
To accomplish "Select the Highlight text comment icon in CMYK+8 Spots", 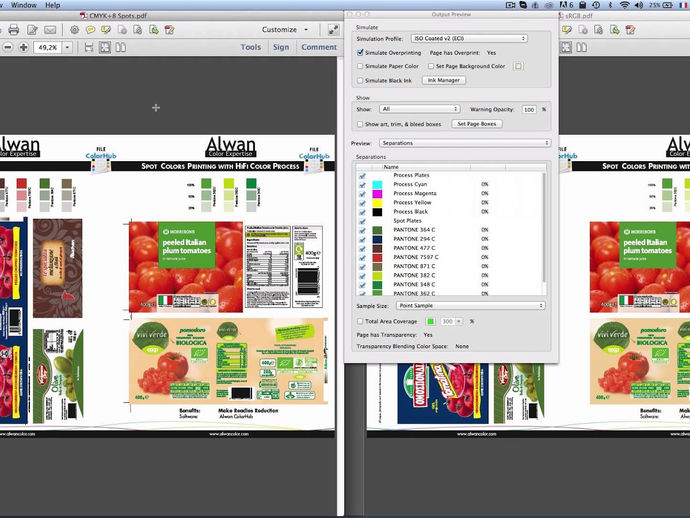I will [106, 29].
